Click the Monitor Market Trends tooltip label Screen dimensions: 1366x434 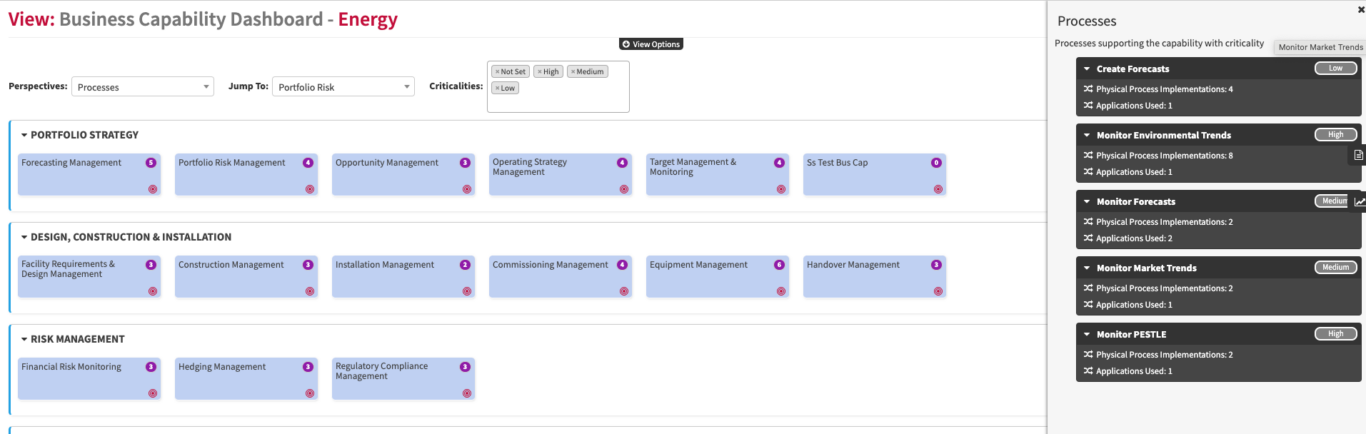pyautogui.click(x=1320, y=47)
